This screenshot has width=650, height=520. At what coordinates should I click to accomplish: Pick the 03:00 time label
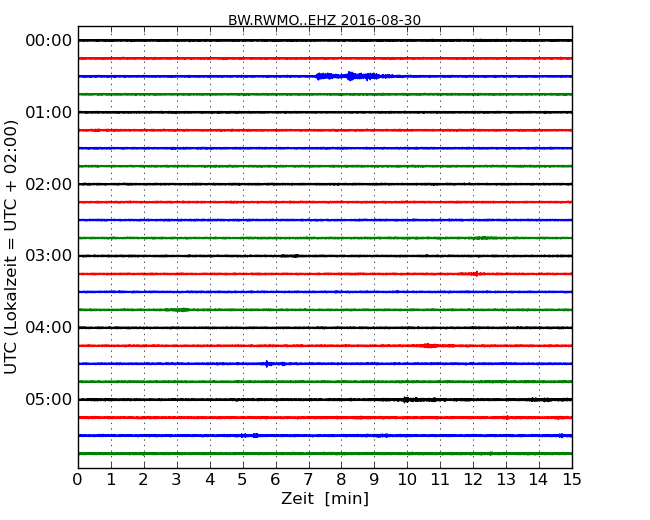[49, 256]
